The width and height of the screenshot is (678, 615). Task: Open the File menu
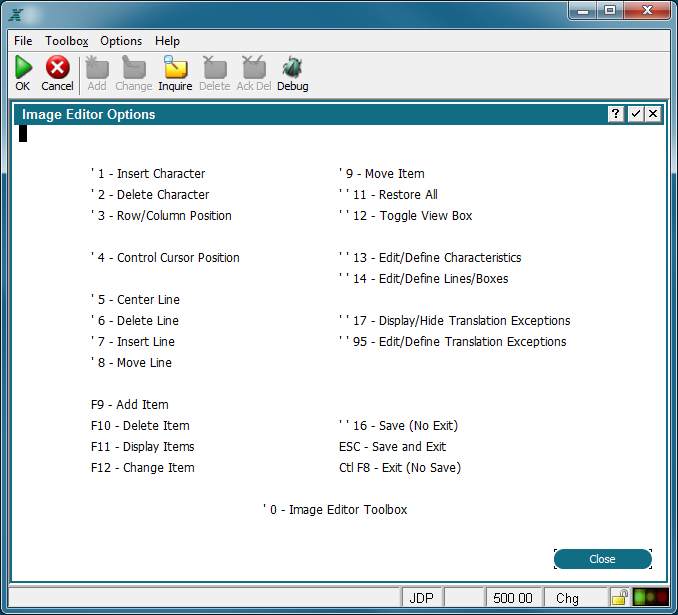coord(23,41)
